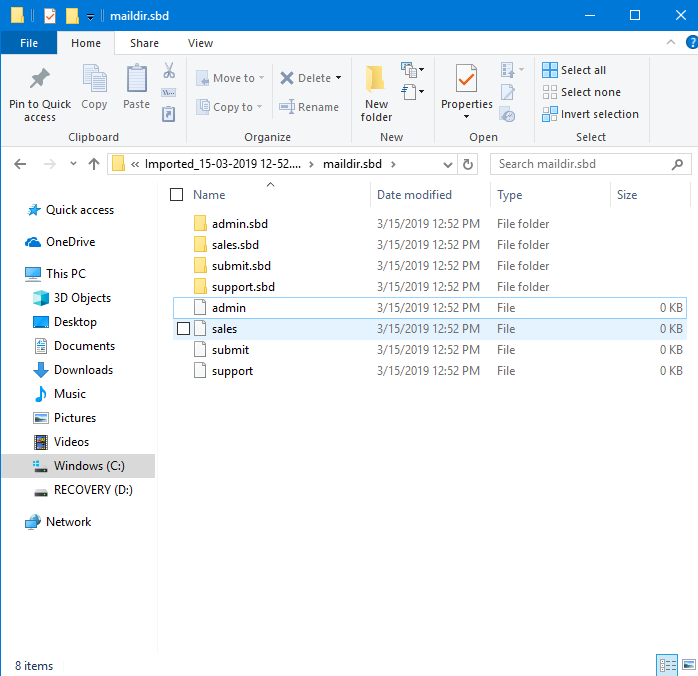
Task: Open the Easy access dropdown
Action: tap(413, 92)
